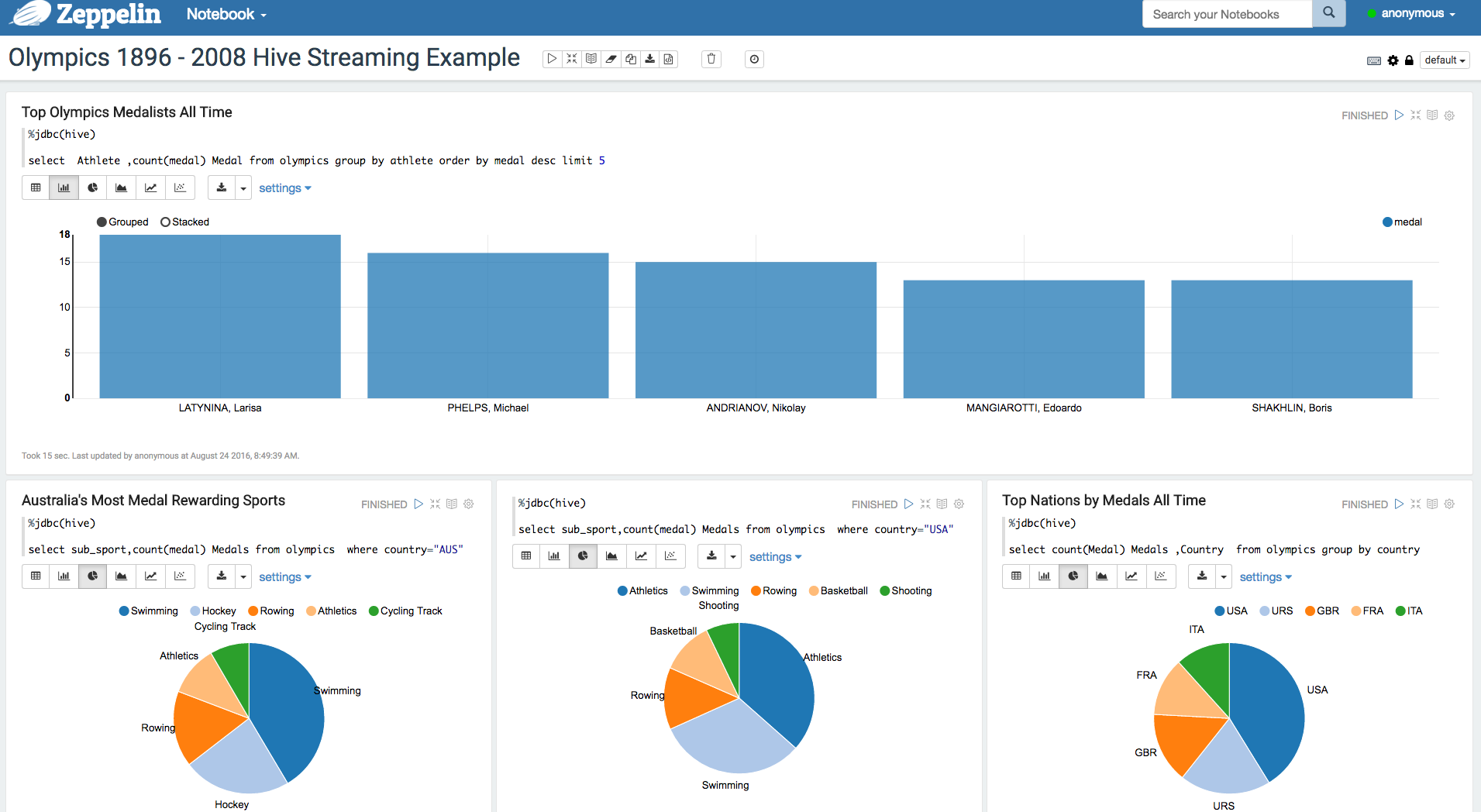
Task: Select the Stacked radio button
Action: (x=165, y=222)
